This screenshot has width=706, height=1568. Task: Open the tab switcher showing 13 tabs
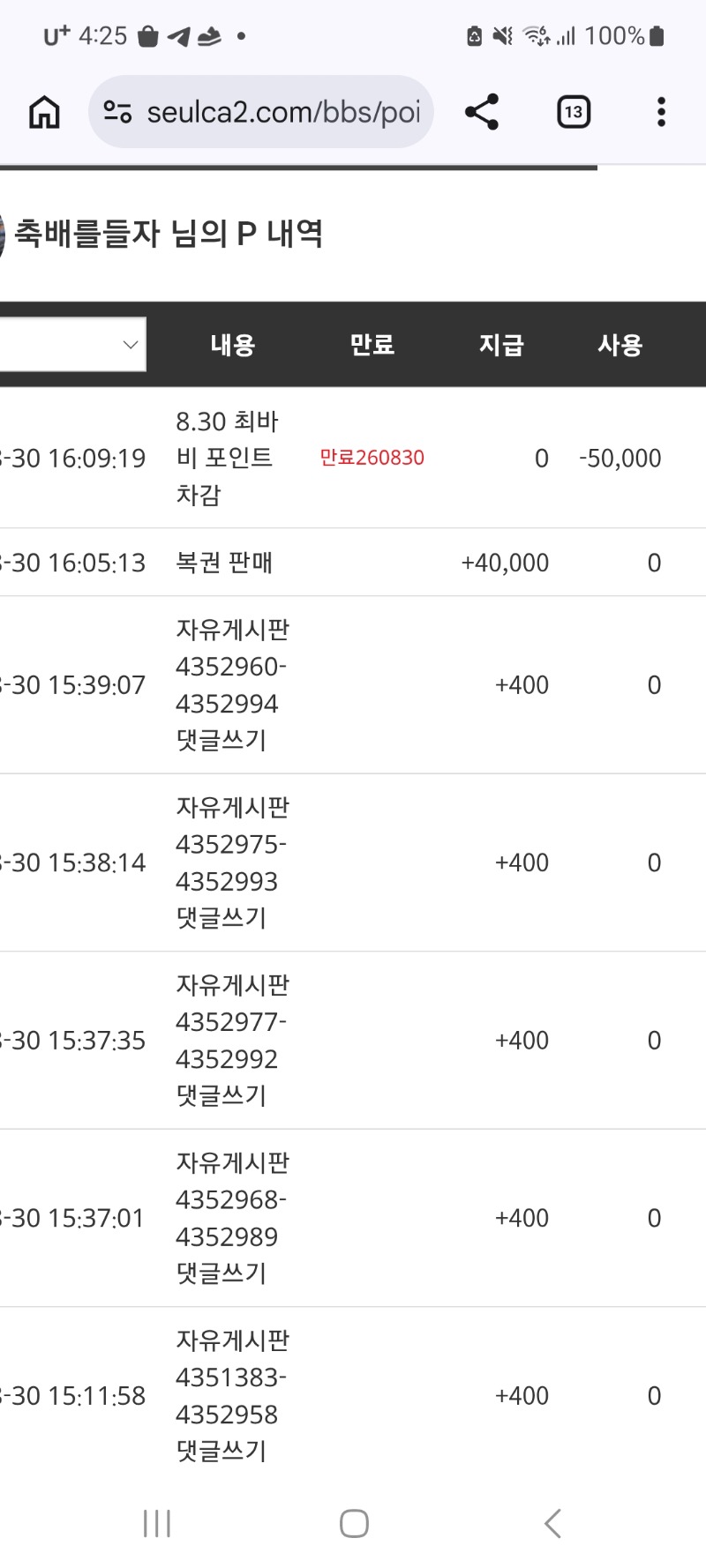[574, 112]
